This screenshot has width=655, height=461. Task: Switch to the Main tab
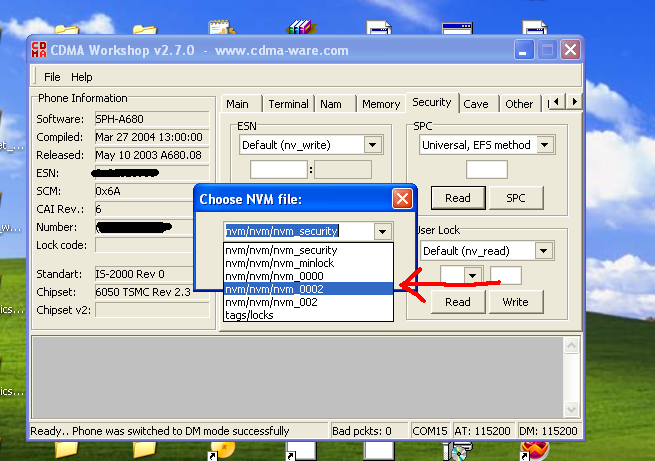click(x=237, y=104)
